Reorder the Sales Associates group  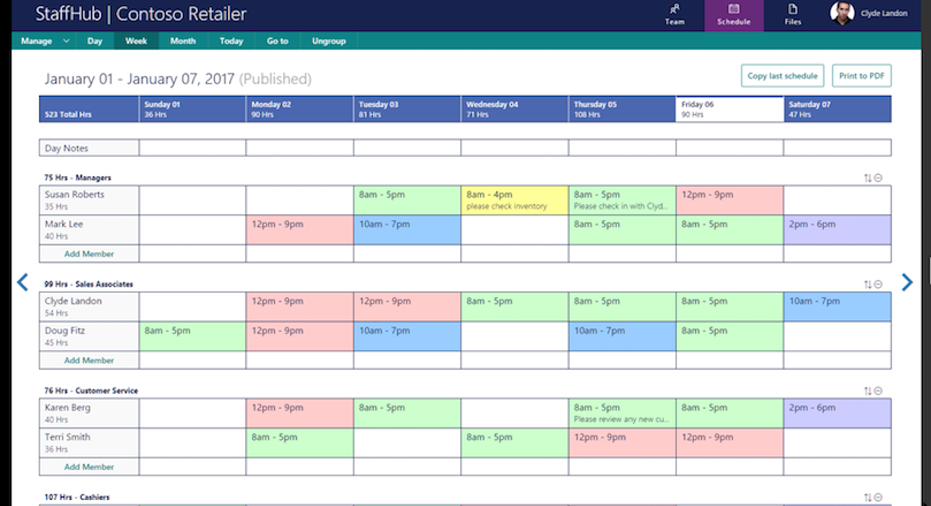[867, 284]
